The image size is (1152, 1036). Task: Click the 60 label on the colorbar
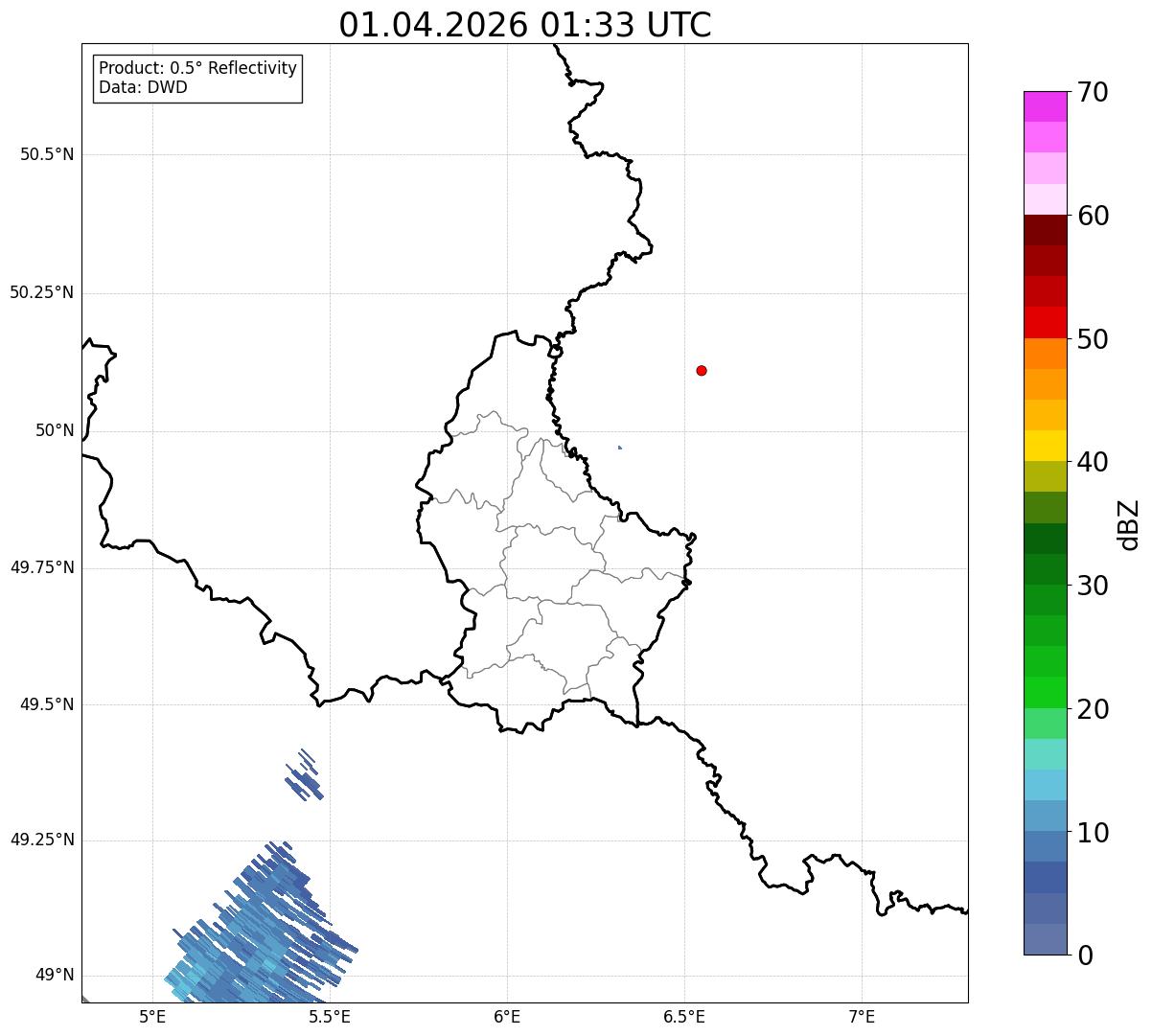point(1093,216)
